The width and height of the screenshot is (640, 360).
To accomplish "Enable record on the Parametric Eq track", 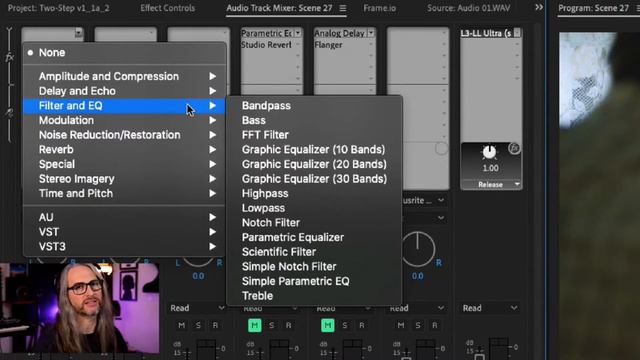I will tap(289, 325).
